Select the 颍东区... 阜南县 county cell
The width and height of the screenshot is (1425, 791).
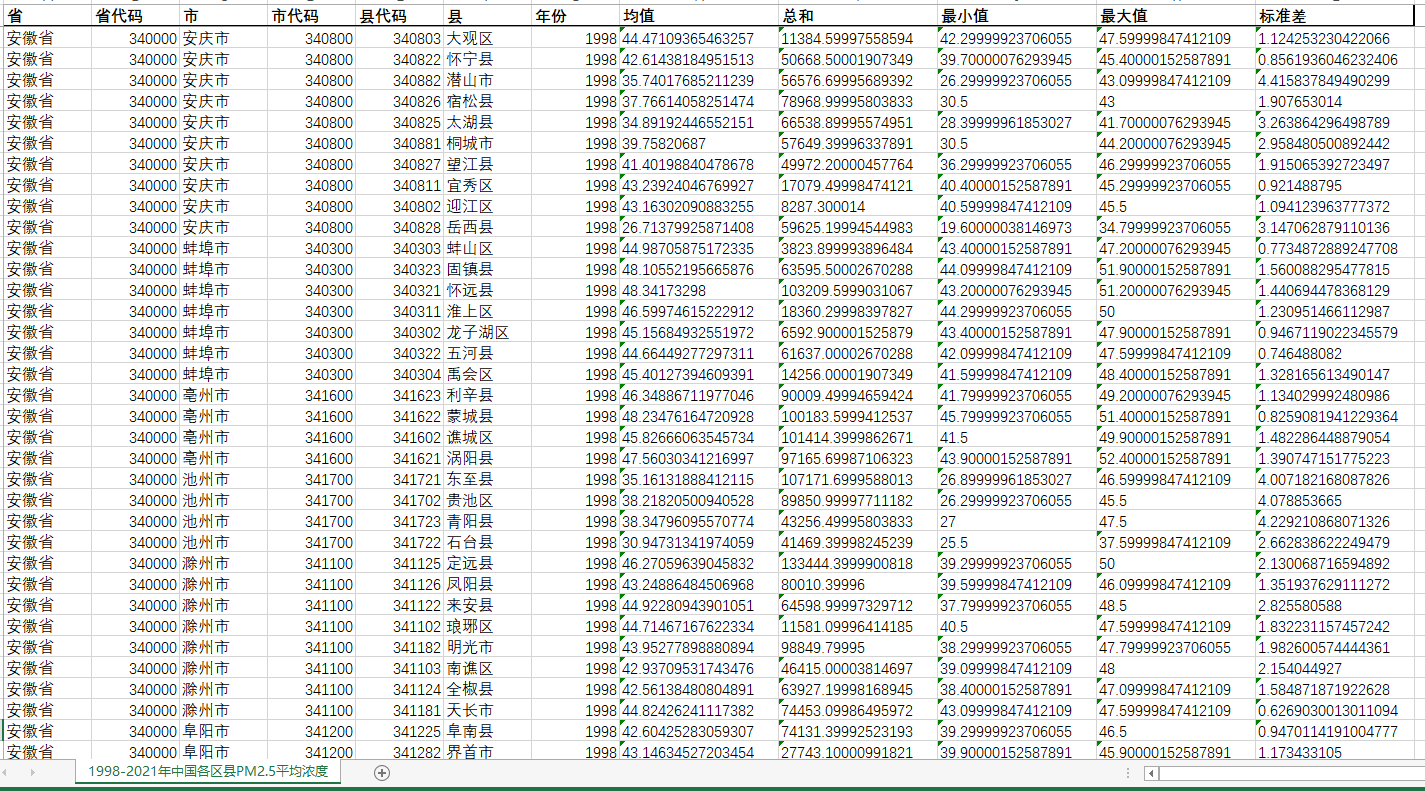point(488,731)
